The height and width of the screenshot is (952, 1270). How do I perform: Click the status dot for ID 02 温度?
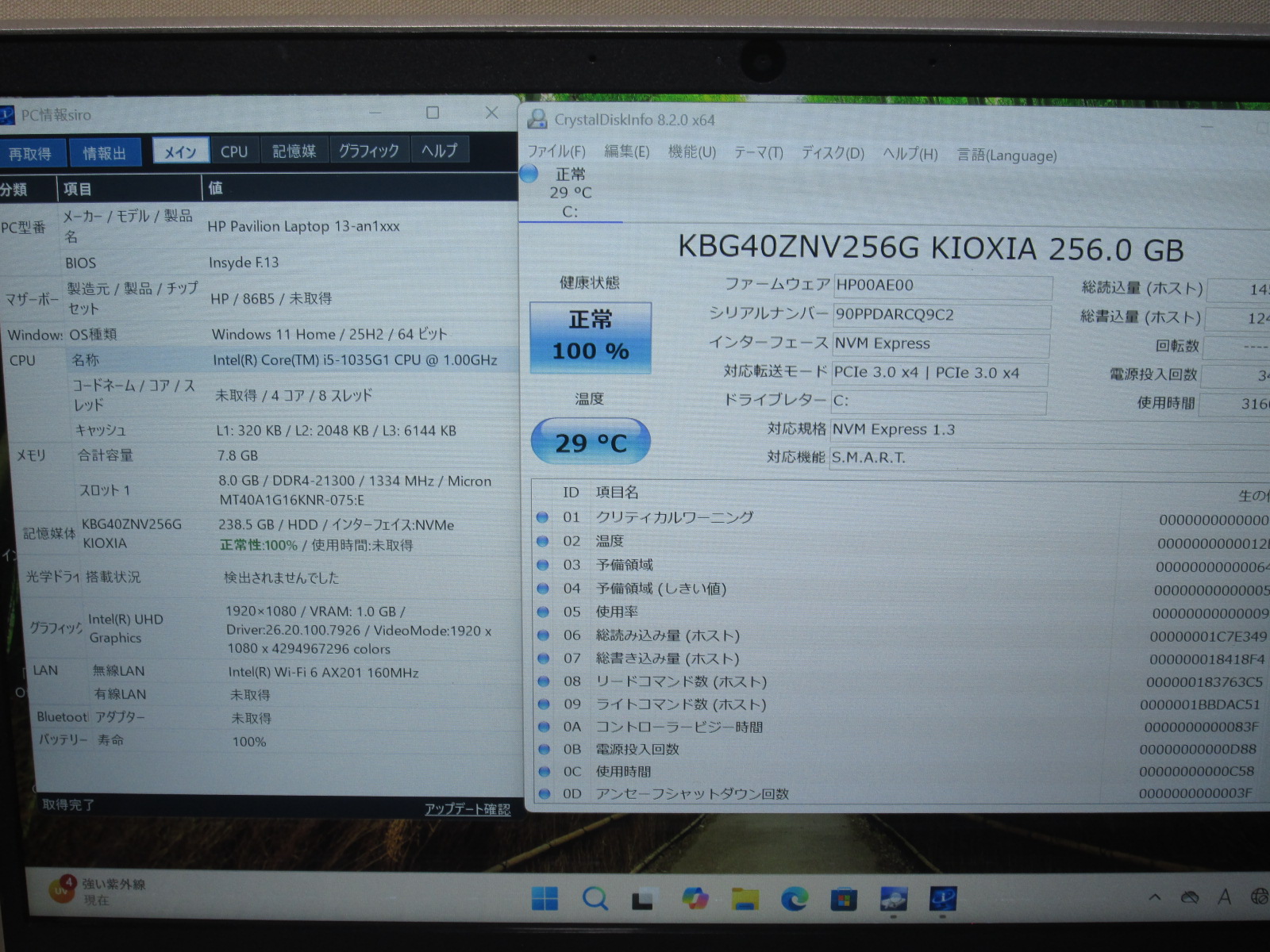point(543,541)
